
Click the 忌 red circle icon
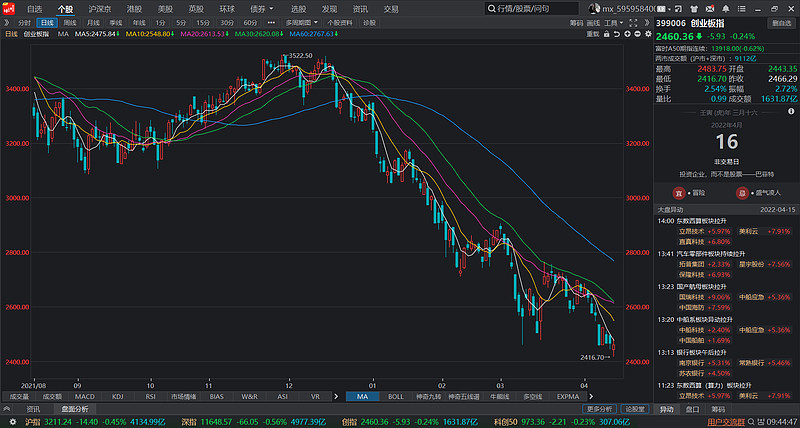coord(742,193)
